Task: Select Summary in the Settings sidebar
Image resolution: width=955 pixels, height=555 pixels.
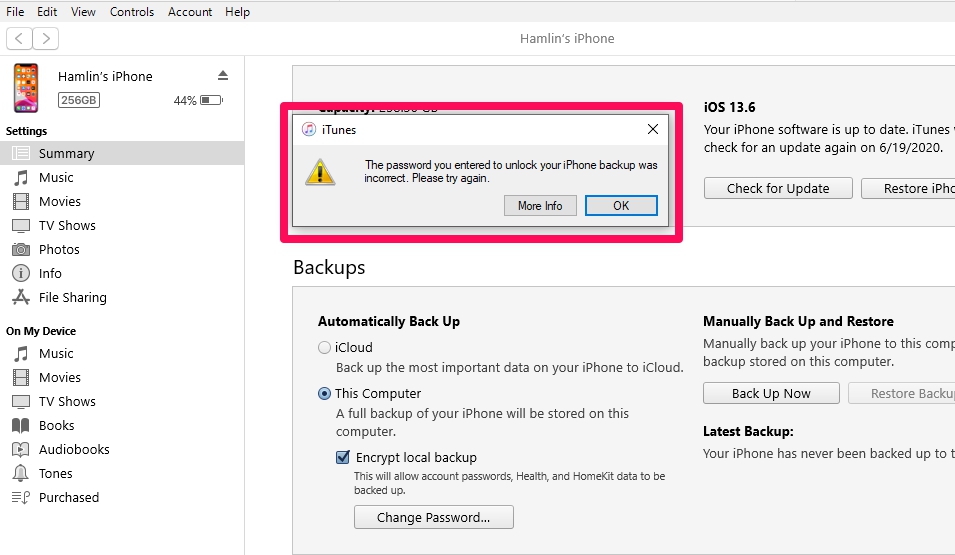Action: [x=122, y=154]
